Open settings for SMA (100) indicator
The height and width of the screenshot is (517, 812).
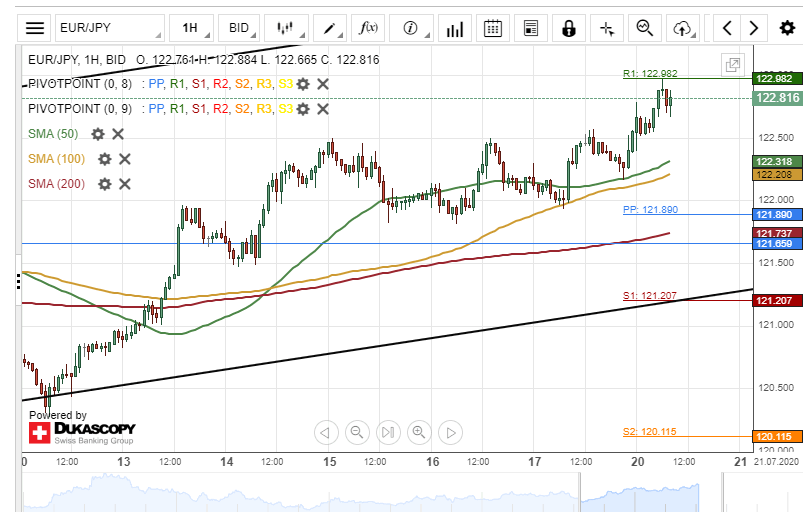coord(105,159)
